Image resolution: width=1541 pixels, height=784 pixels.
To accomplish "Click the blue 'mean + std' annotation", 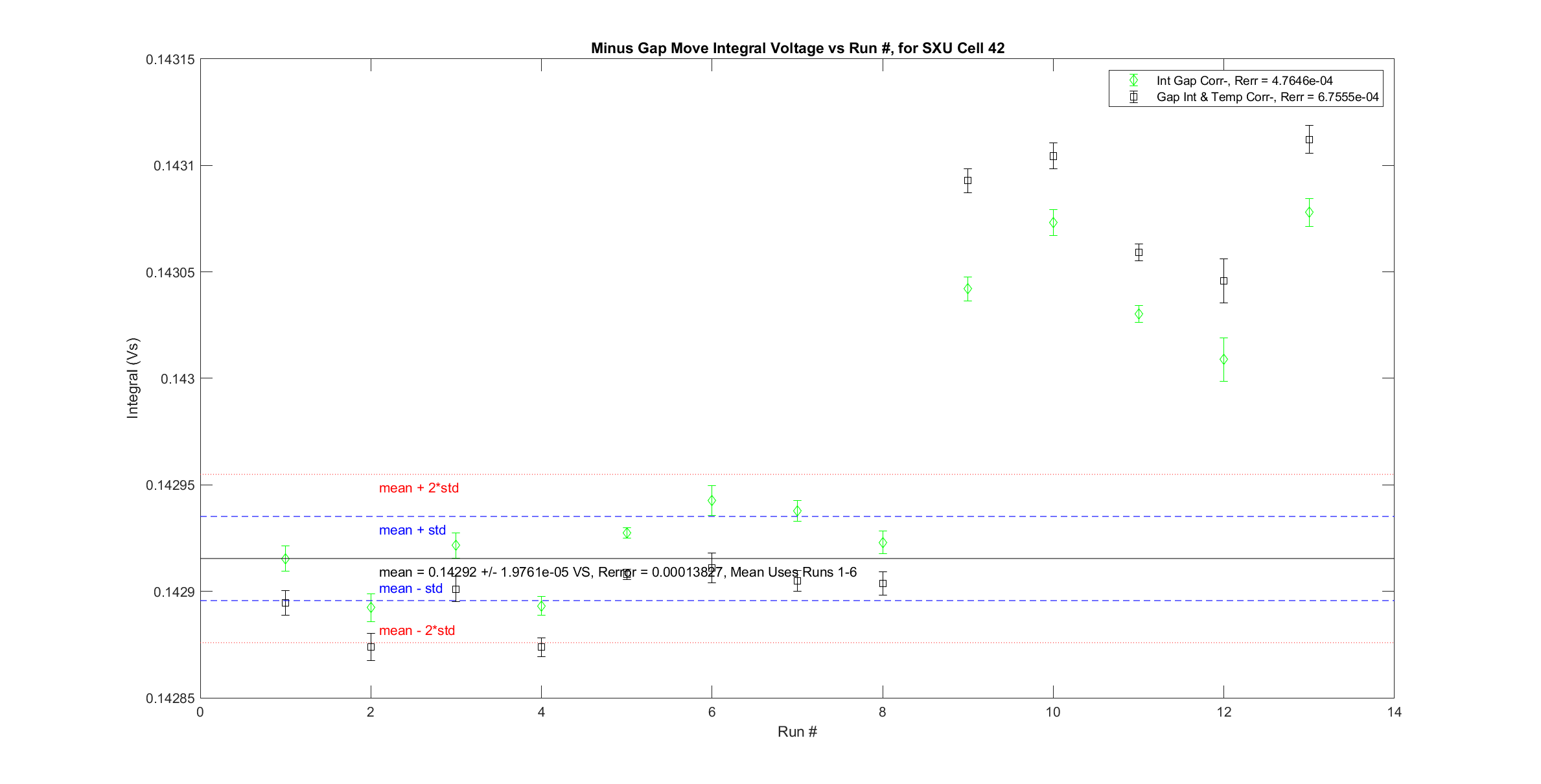I will point(412,530).
